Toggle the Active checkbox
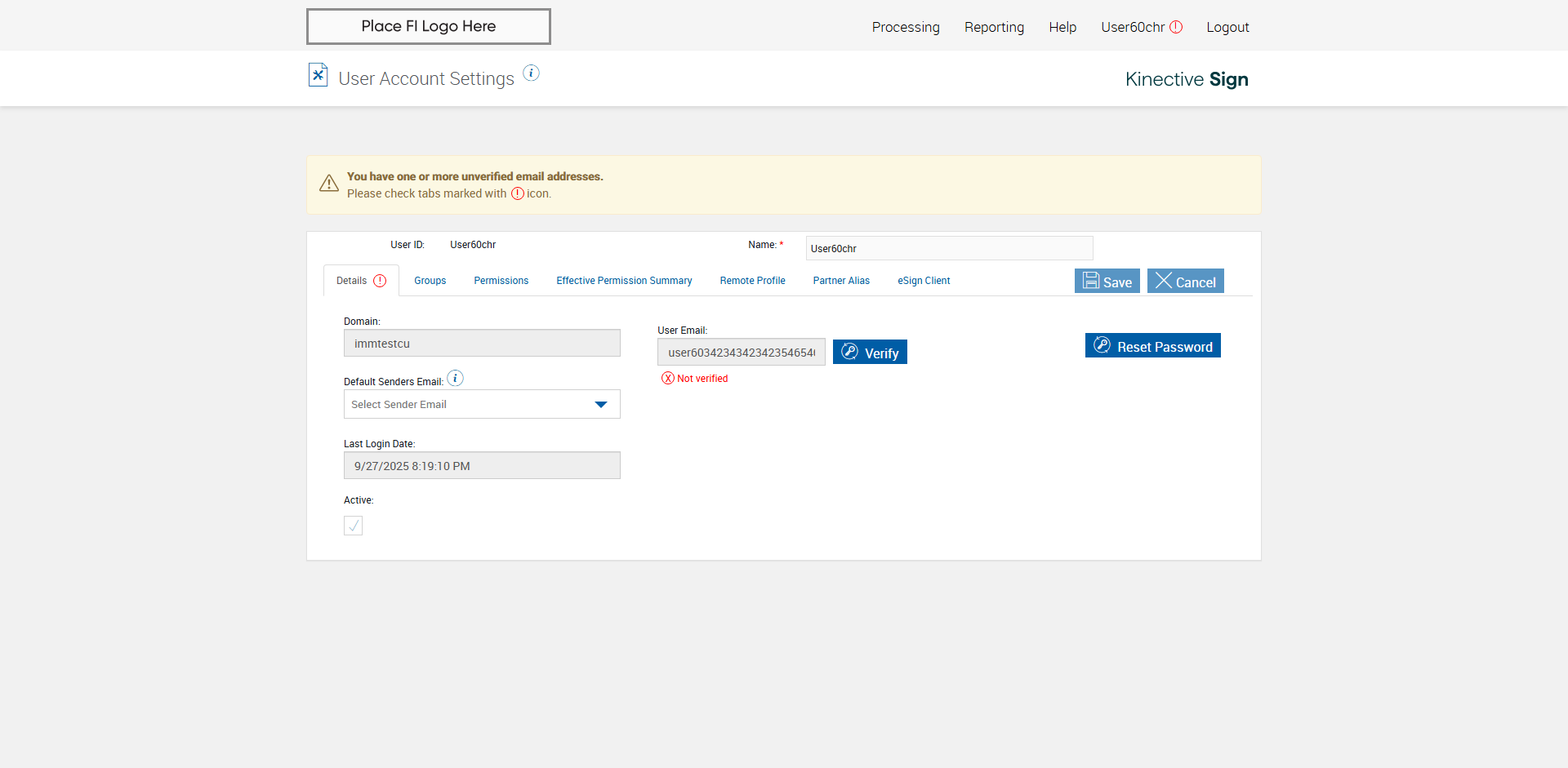The width and height of the screenshot is (1568, 768). tap(353, 526)
